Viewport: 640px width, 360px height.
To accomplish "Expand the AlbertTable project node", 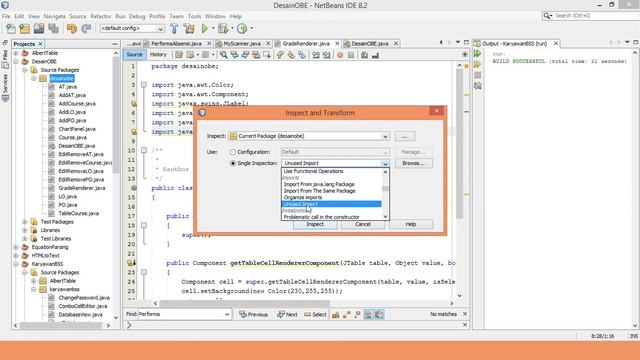I will point(16,53).
